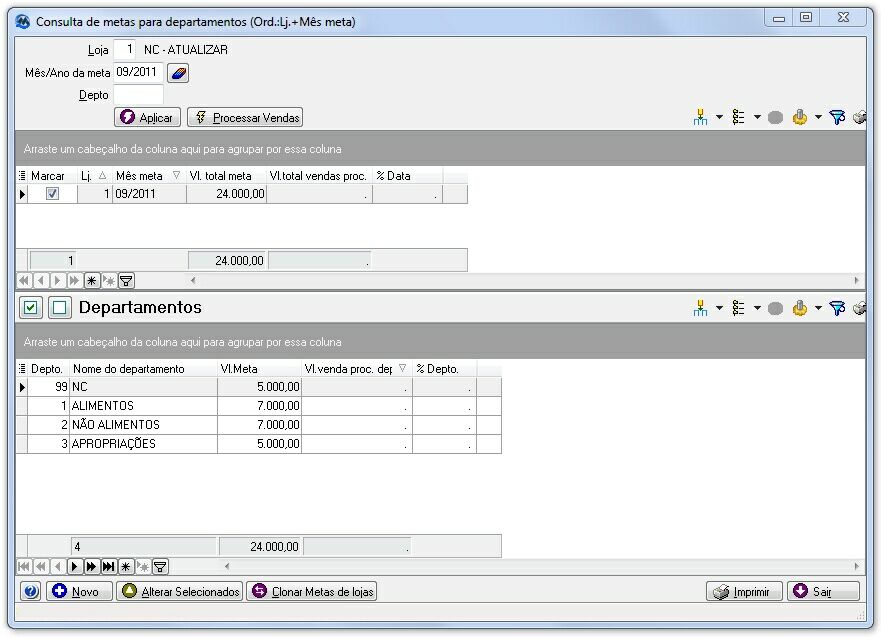Screen dimensions: 881x637
Task: Click the blue help question mark icon
Action: pyautogui.click(x=31, y=591)
